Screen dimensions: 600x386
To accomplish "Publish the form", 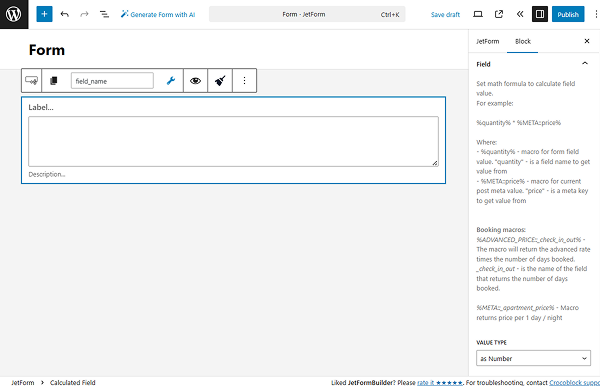I will [568, 14].
